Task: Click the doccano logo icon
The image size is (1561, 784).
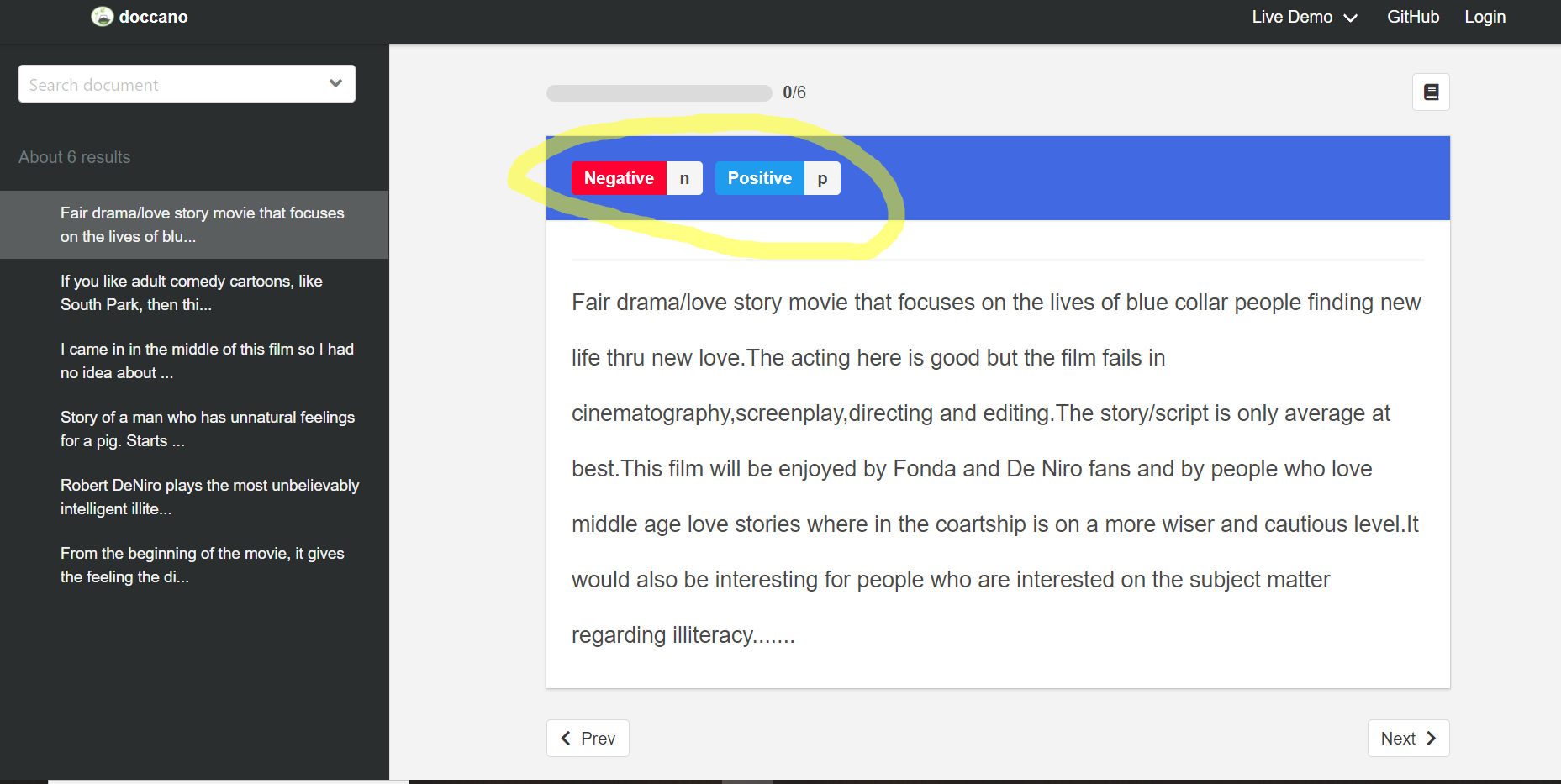Action: [x=103, y=16]
